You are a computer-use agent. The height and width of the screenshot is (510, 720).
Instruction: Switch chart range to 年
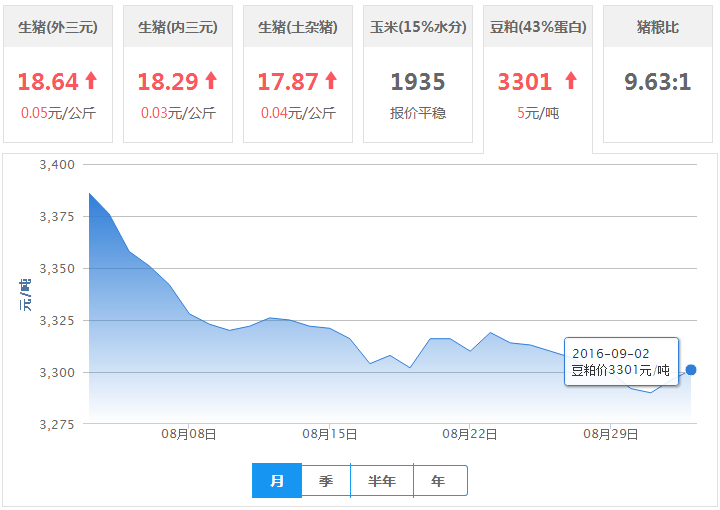[440, 481]
